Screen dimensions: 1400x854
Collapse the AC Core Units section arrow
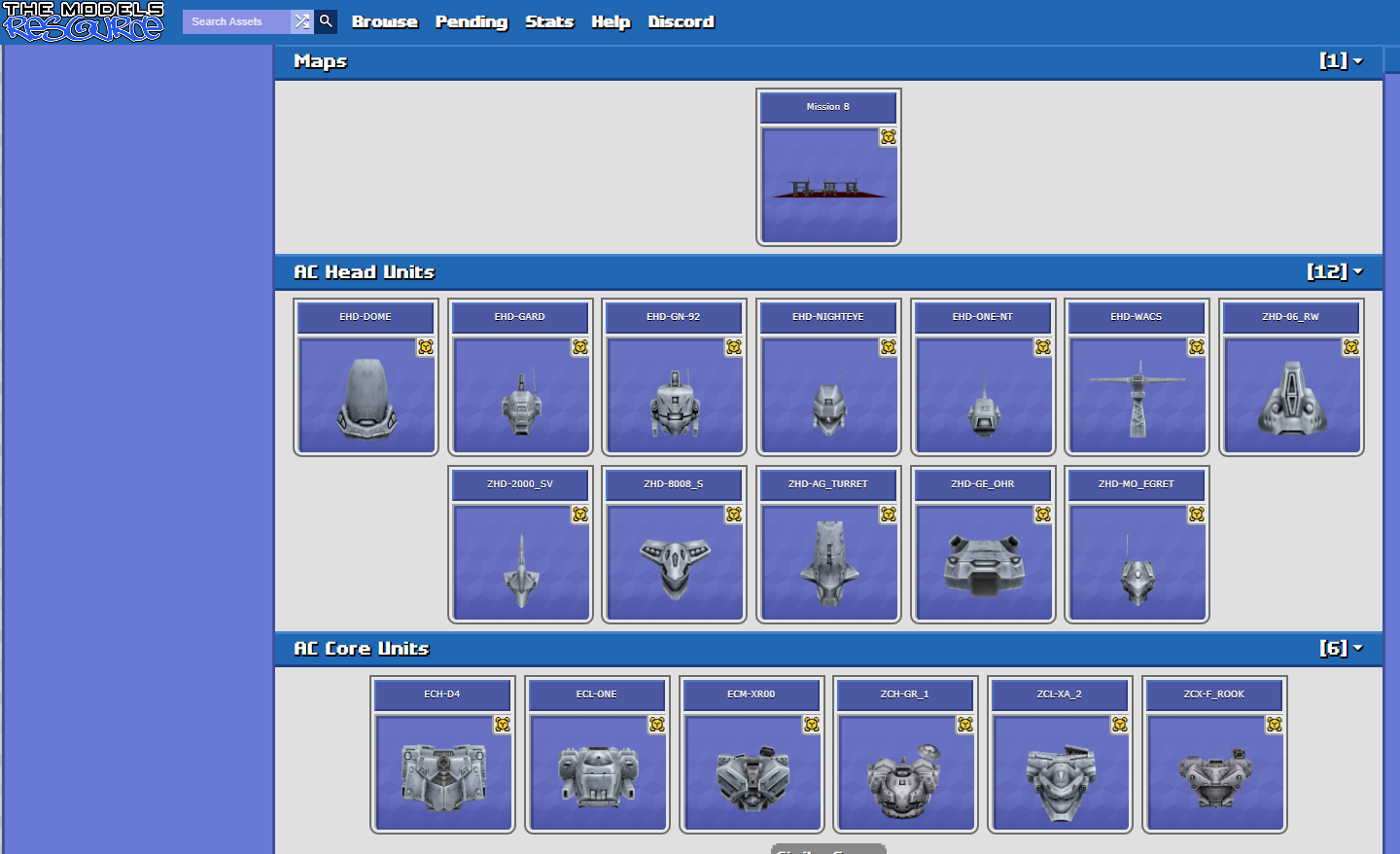coord(1358,649)
